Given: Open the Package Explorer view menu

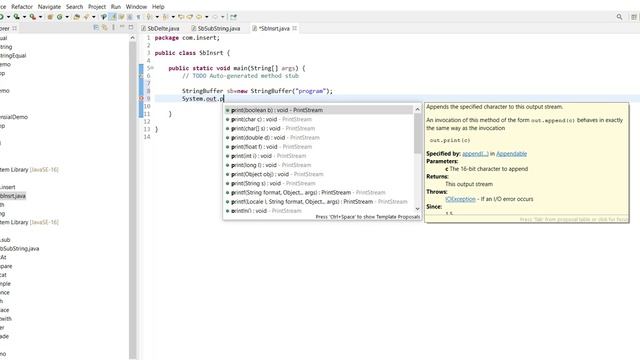Looking at the screenshot, I should pos(113,27).
